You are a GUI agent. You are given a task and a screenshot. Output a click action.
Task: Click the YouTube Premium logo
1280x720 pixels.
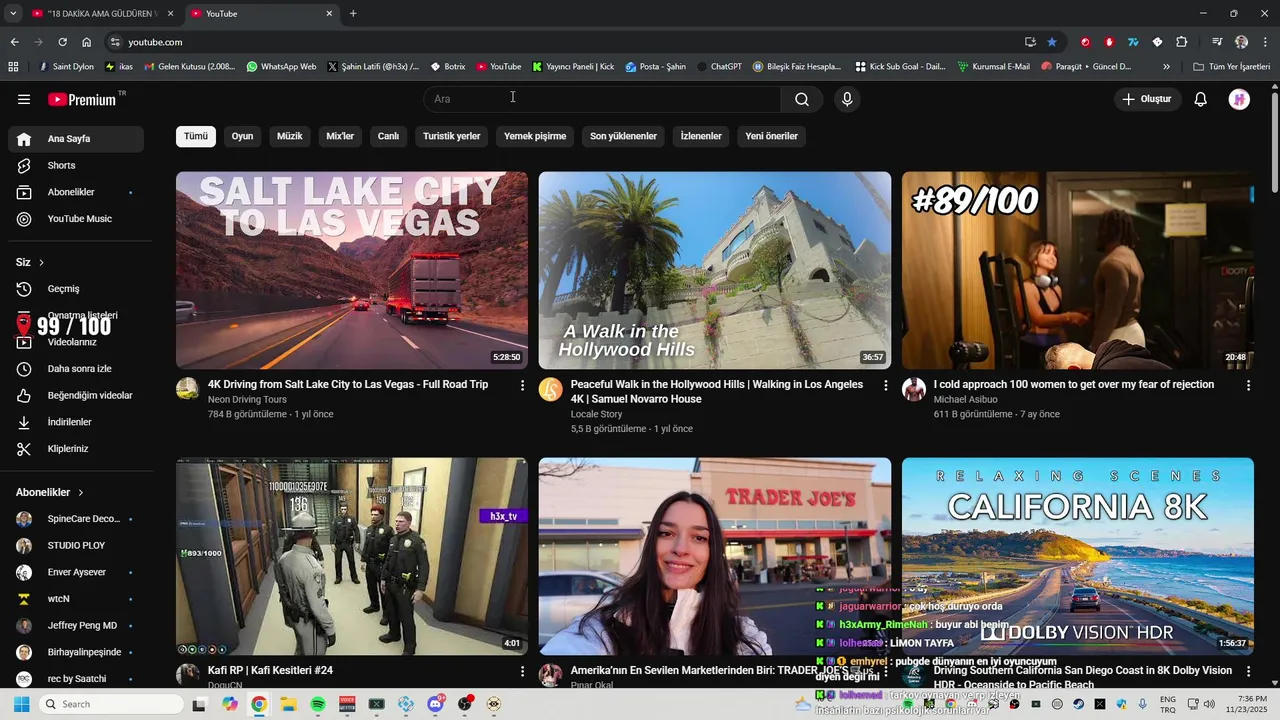(x=84, y=99)
